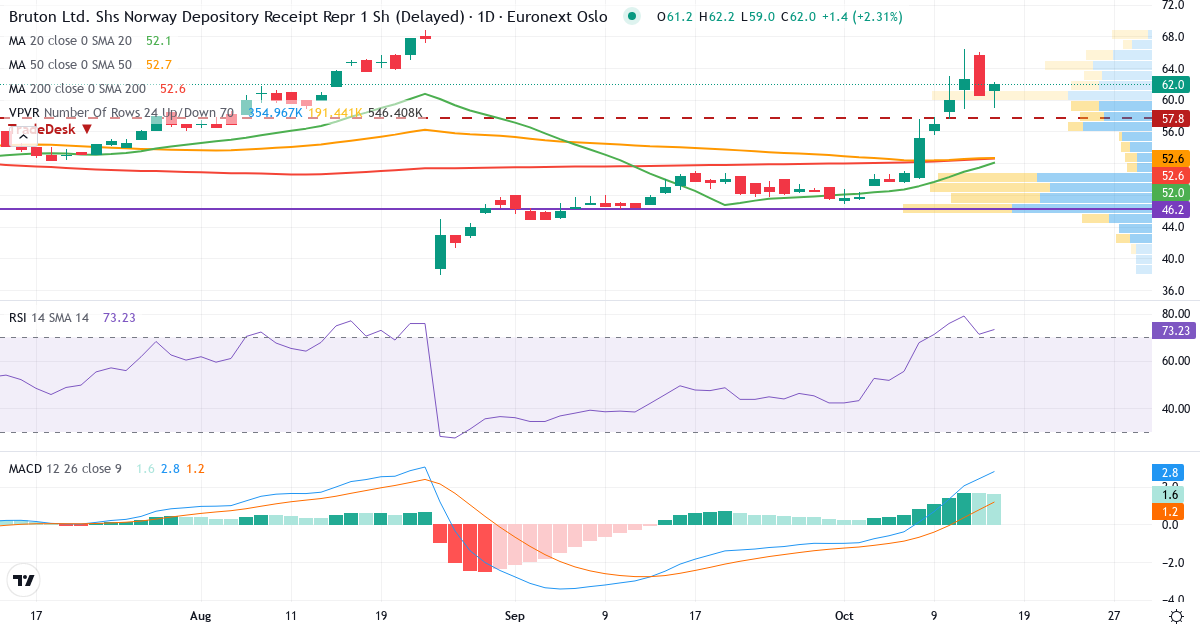Click the RSI 73.23 value label

coord(1172,330)
